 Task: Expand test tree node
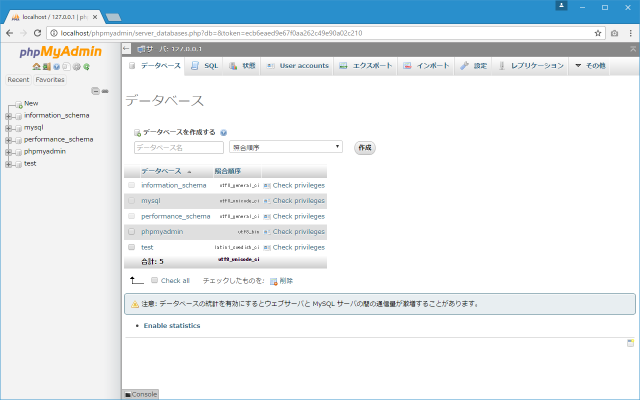8,164
